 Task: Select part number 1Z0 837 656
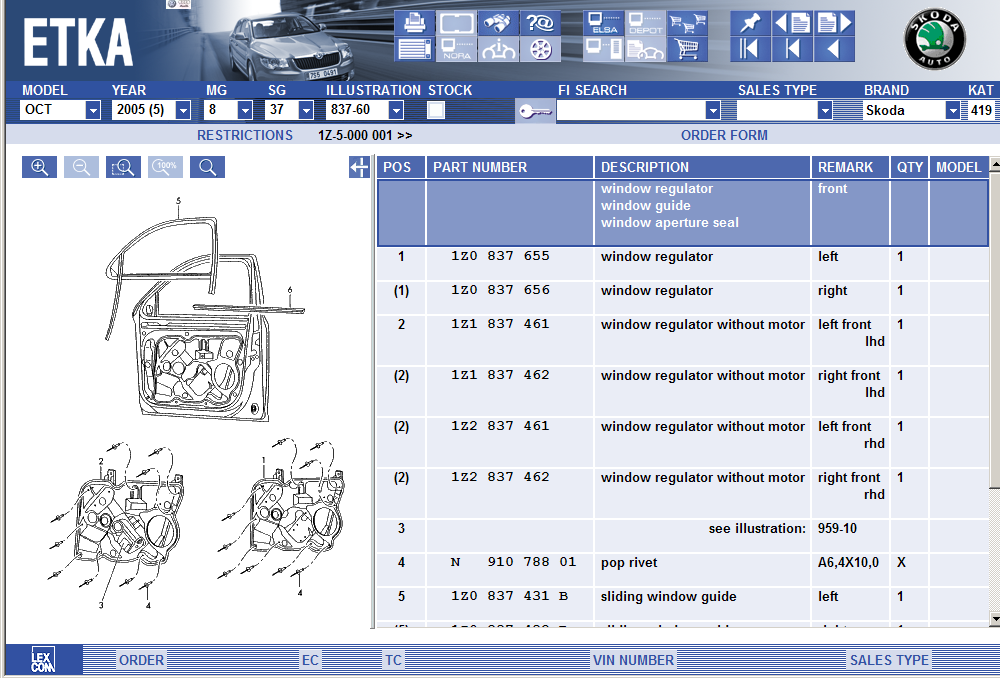pos(500,290)
